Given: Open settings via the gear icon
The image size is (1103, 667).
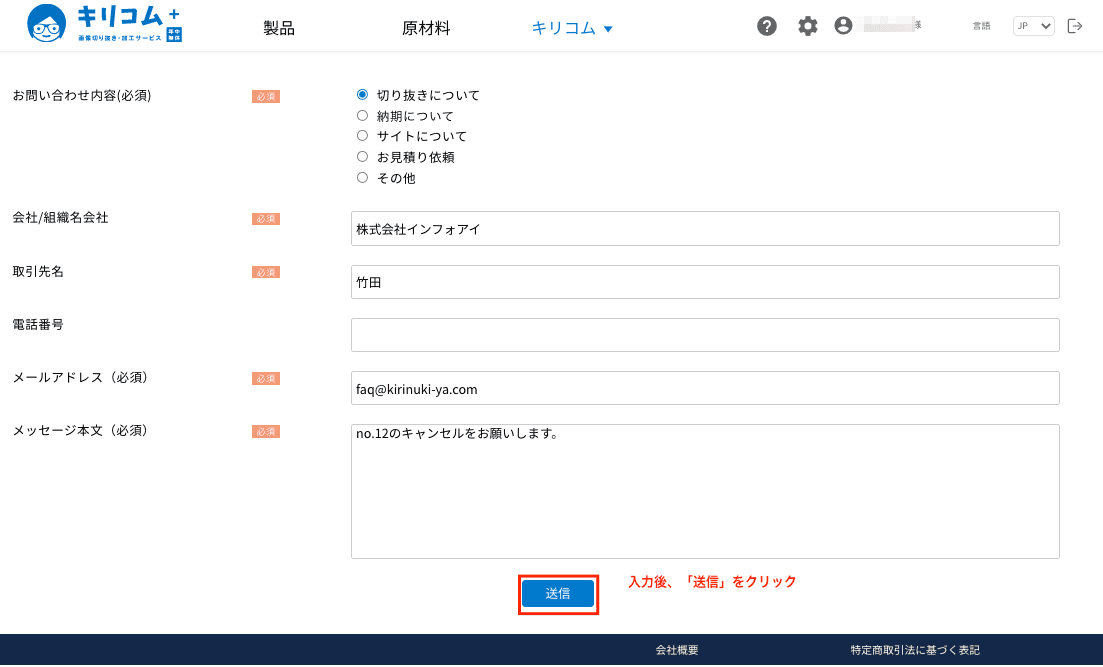Looking at the screenshot, I should point(808,26).
